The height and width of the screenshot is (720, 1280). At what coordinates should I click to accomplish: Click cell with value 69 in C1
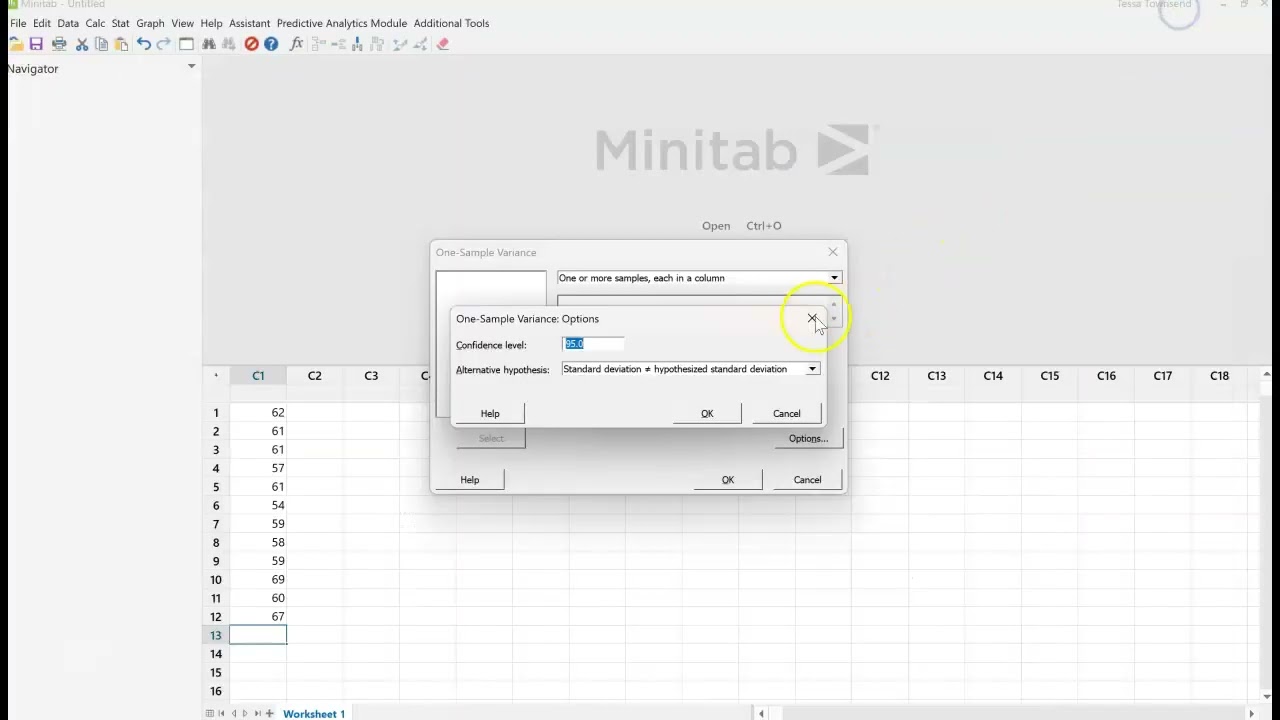coord(258,580)
